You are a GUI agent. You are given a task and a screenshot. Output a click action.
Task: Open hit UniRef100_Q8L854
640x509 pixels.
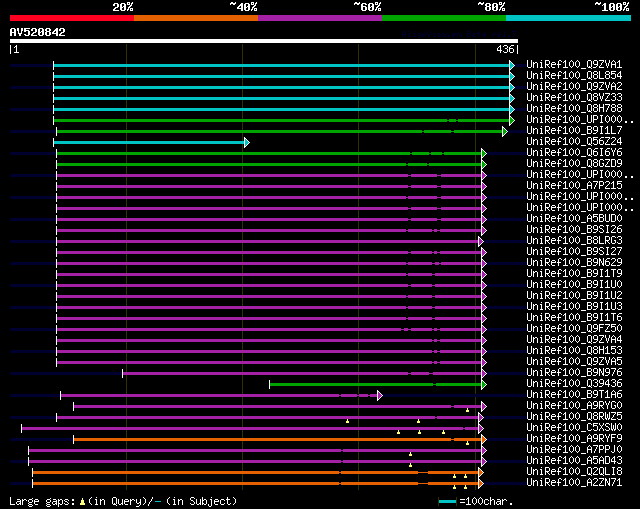(x=574, y=76)
